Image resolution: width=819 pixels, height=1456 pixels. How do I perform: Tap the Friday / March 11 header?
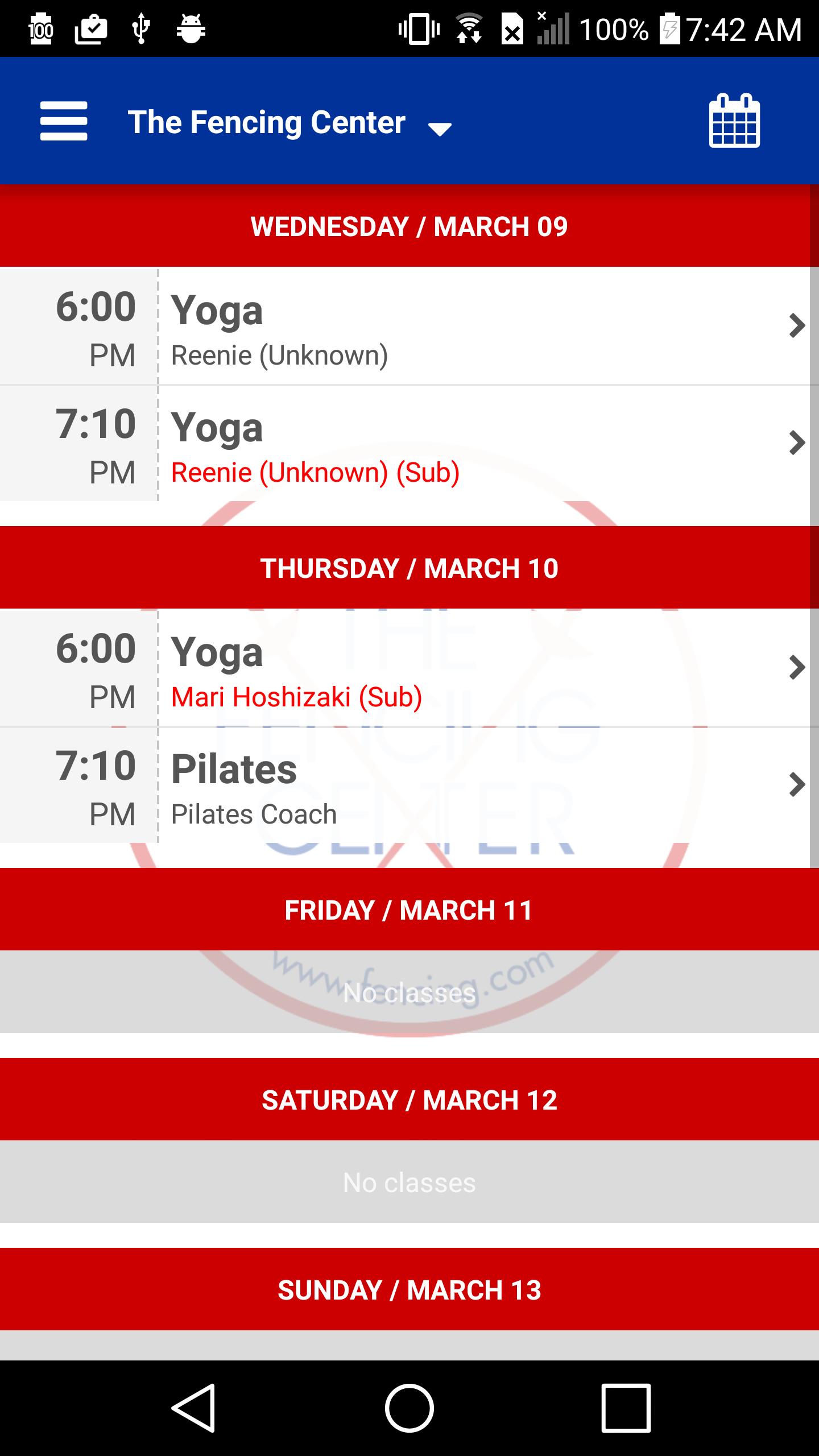pyautogui.click(x=409, y=910)
